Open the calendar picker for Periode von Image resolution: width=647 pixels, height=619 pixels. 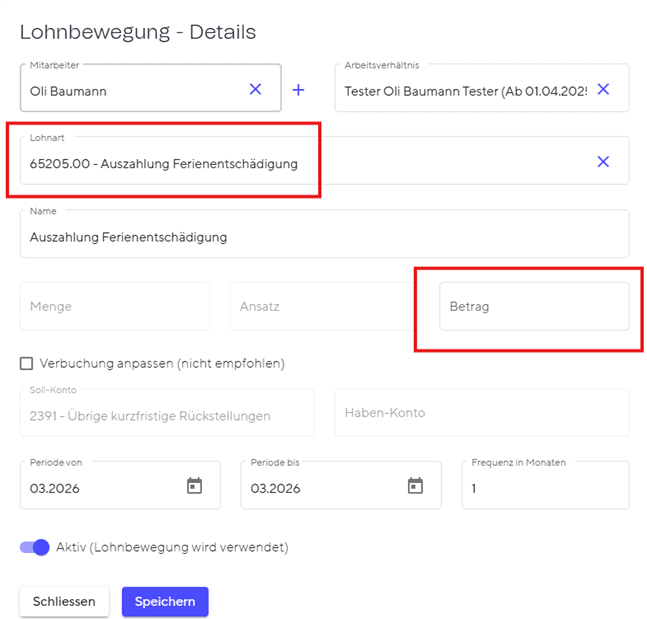(194, 486)
